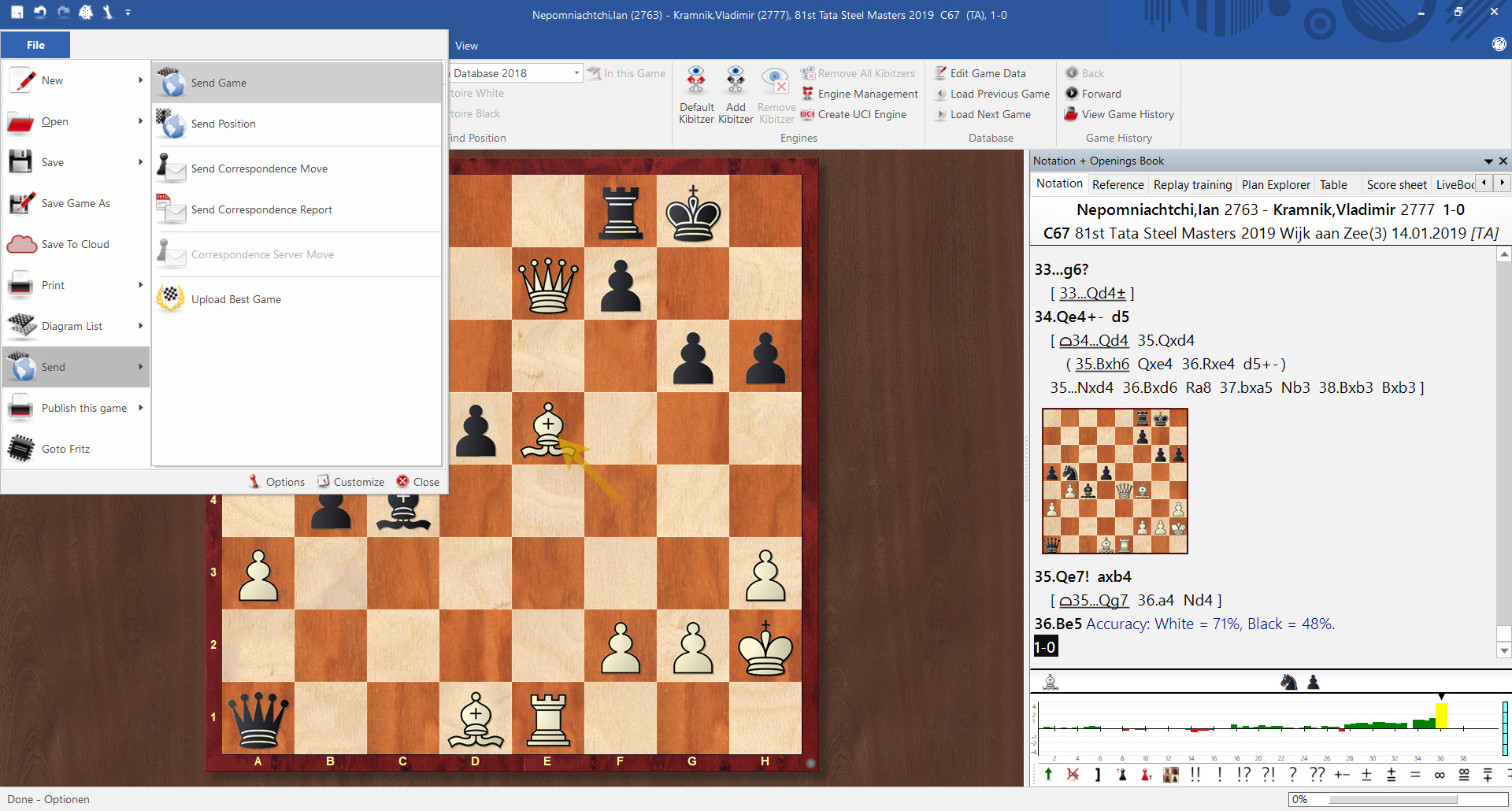Switch to the Replay training tab
The width and height of the screenshot is (1512, 811).
pos(1192,184)
